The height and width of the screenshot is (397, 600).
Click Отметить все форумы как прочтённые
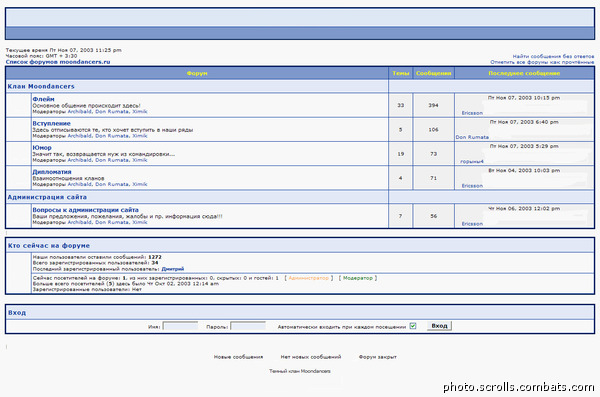(542, 62)
